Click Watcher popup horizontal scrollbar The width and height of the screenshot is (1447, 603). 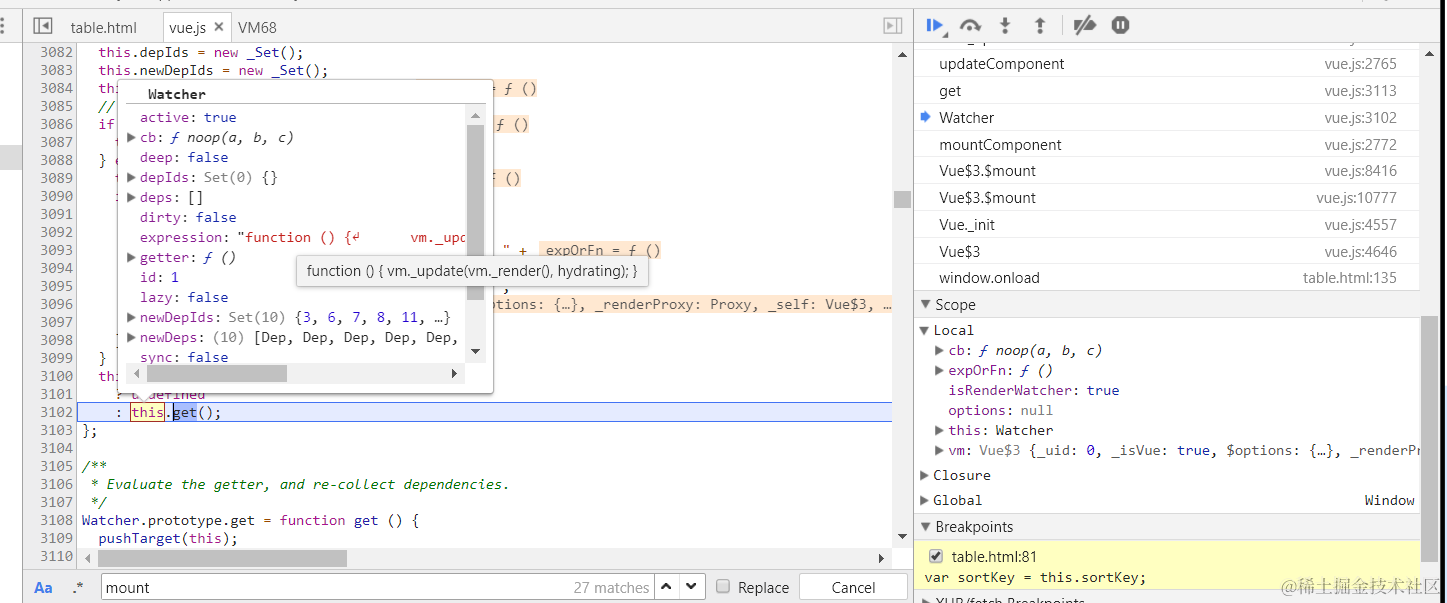click(217, 373)
